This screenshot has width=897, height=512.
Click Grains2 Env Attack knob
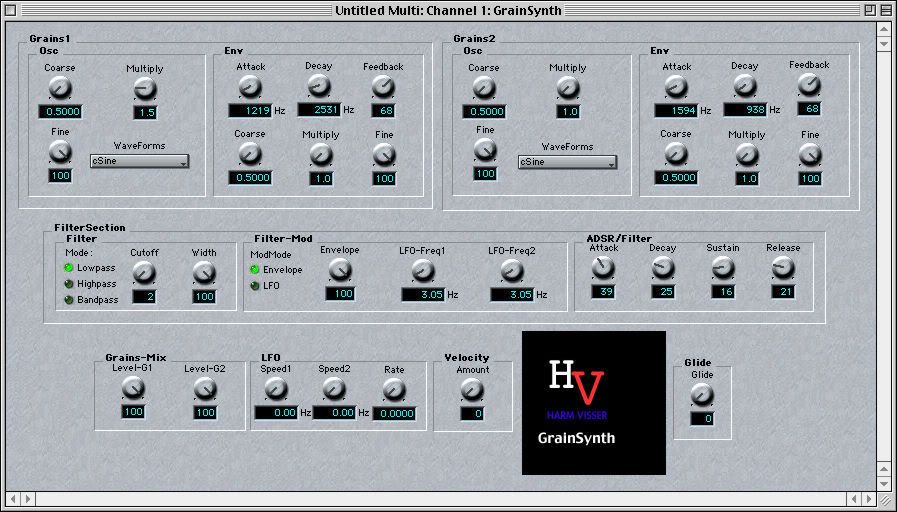point(676,87)
